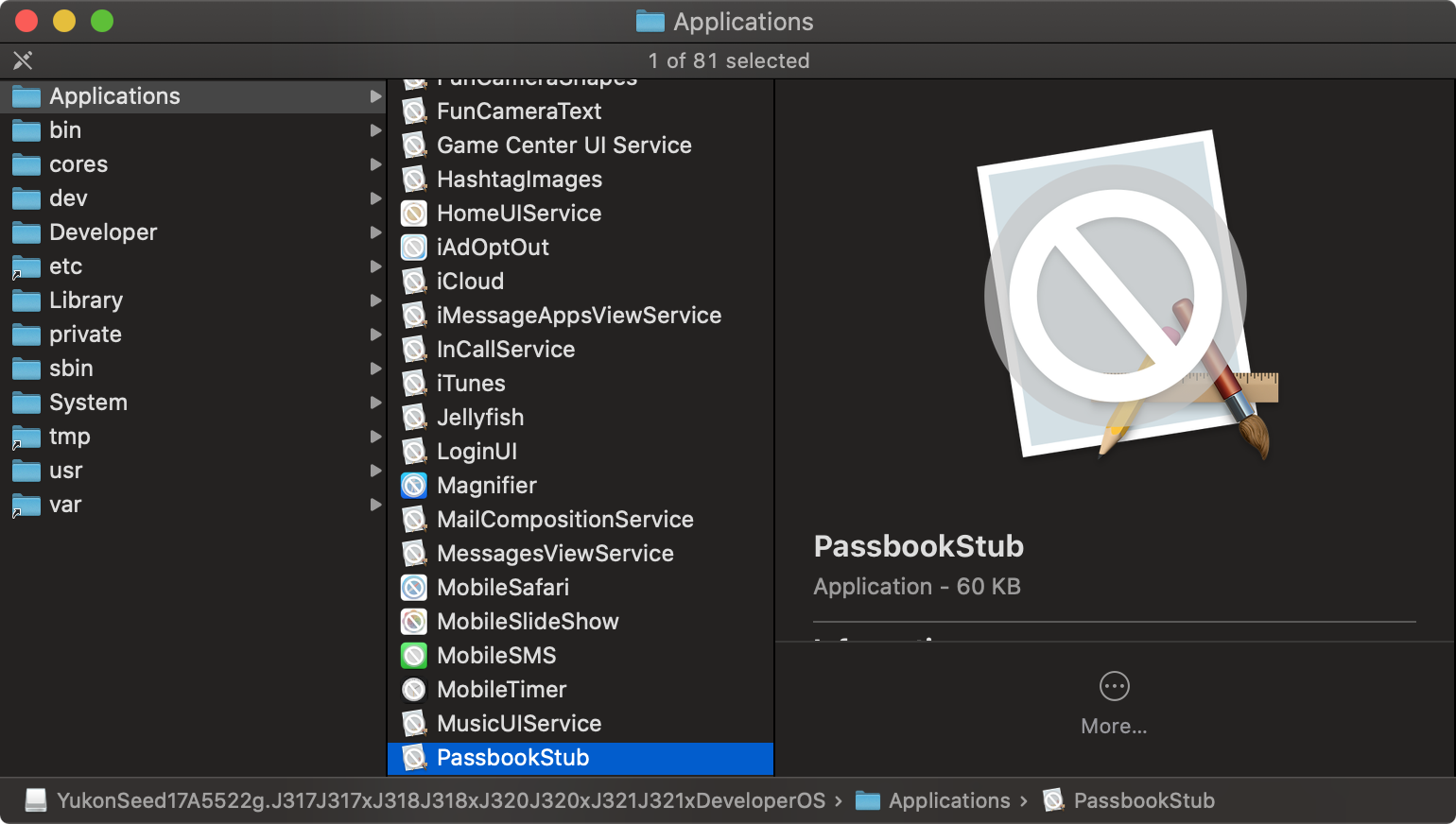Expand the Developer folder arrow
This screenshot has width=1456, height=824.
pos(375,232)
